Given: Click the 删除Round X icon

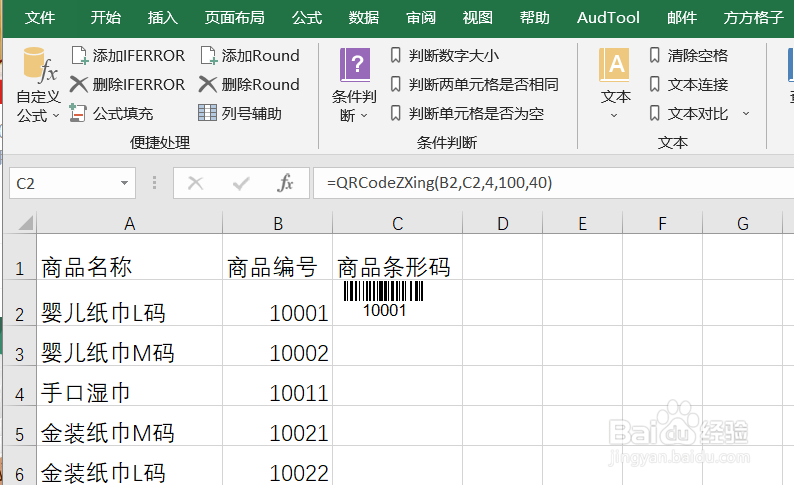Looking at the screenshot, I should [x=208, y=84].
